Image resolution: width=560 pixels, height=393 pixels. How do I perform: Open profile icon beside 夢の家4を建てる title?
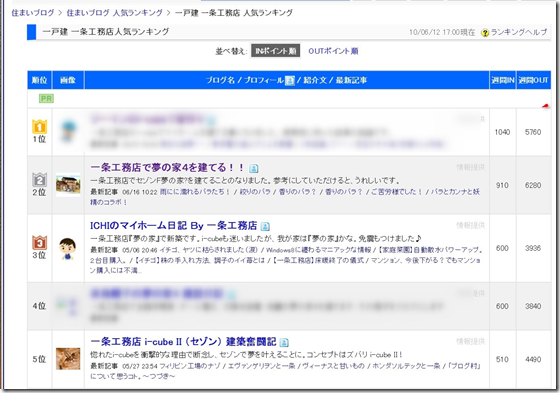254,168
